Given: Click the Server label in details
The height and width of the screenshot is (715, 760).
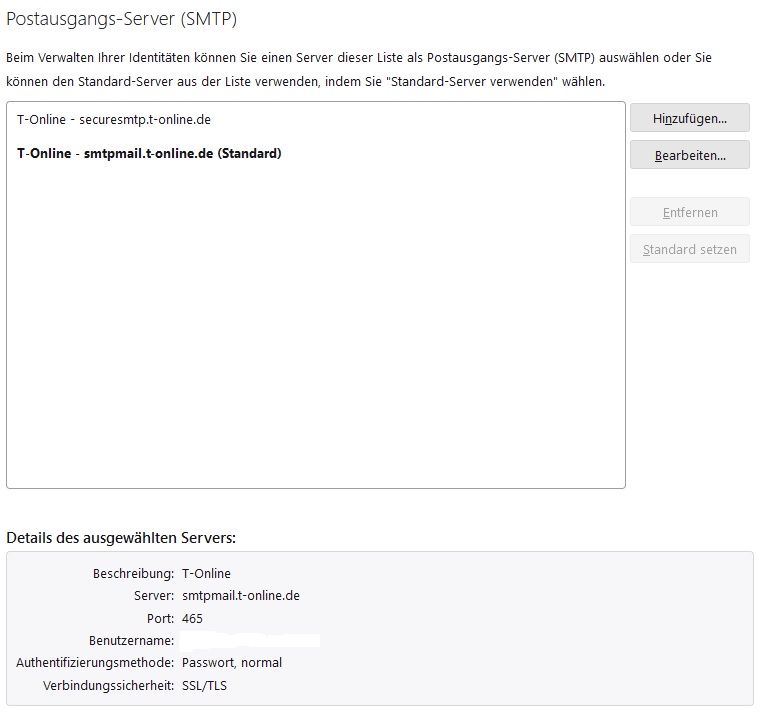Looking at the screenshot, I should click(x=154, y=596).
